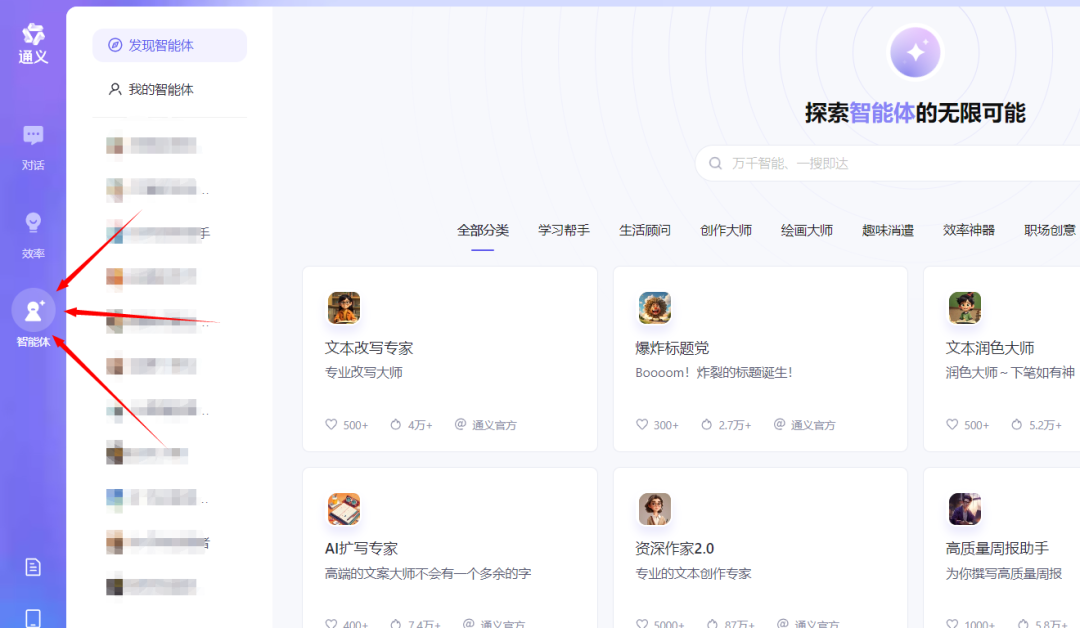Screen dimensions: 1080x628
Task: Open the 对话 chat section
Action: click(x=33, y=147)
